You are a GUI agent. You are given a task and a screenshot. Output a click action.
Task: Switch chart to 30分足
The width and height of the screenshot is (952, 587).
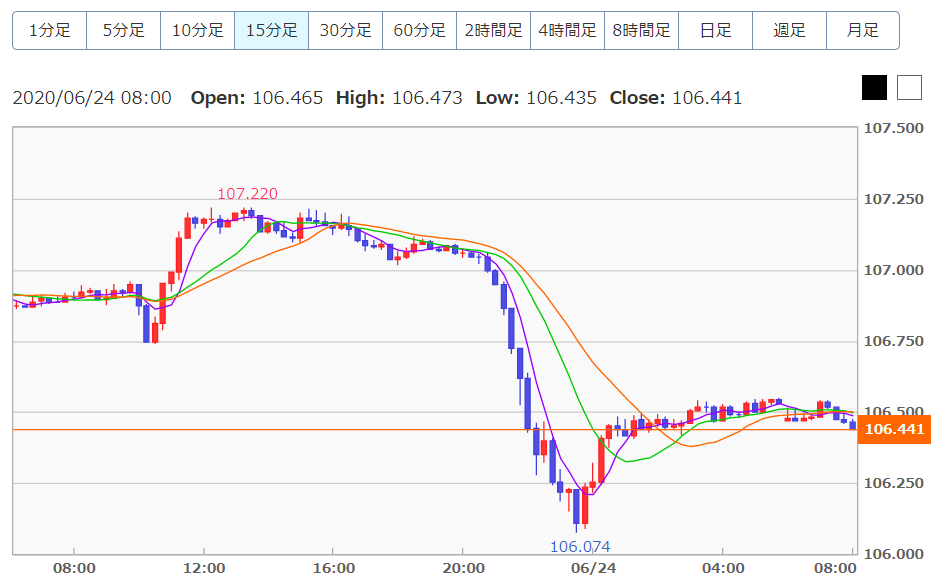pos(346,30)
